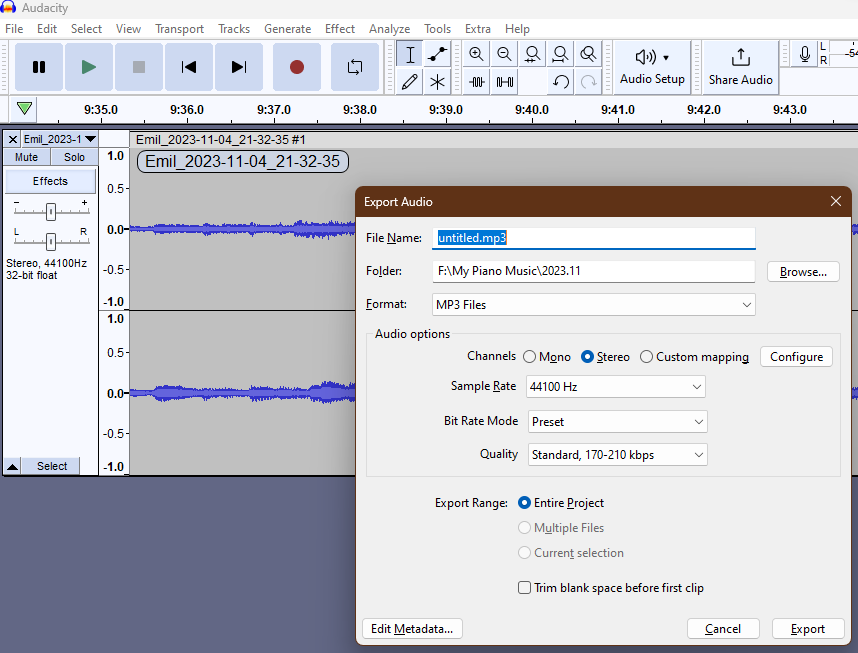Close the Export Audio dialog
The image size is (858, 653).
click(x=836, y=201)
